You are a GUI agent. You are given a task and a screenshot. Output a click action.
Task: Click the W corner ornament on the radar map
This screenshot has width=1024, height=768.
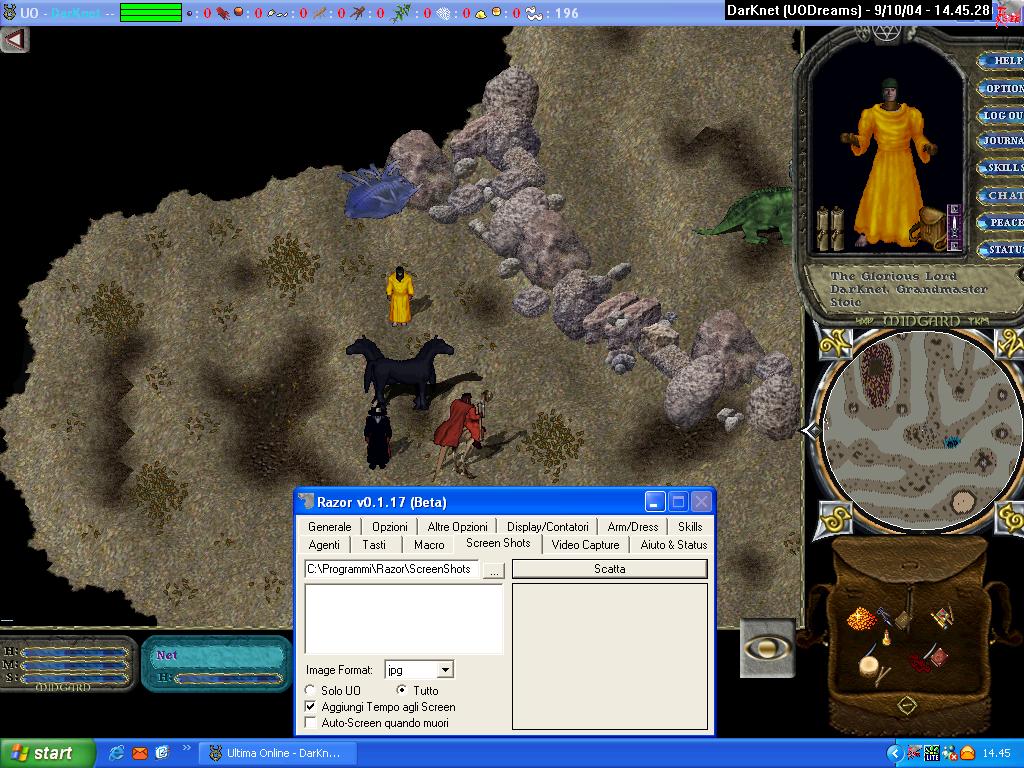836,342
